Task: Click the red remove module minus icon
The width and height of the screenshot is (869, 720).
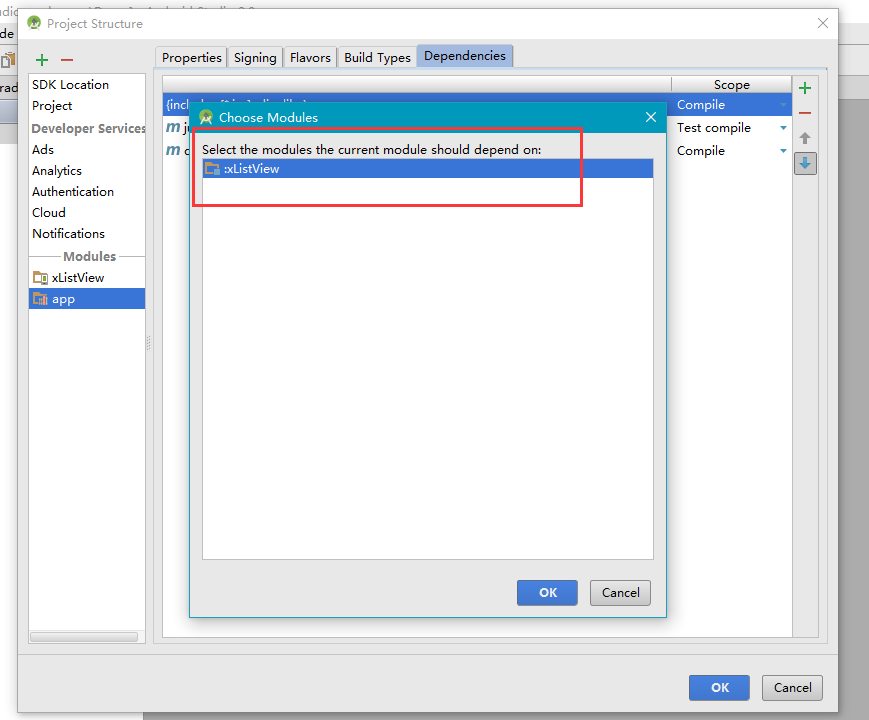Action: [x=67, y=60]
